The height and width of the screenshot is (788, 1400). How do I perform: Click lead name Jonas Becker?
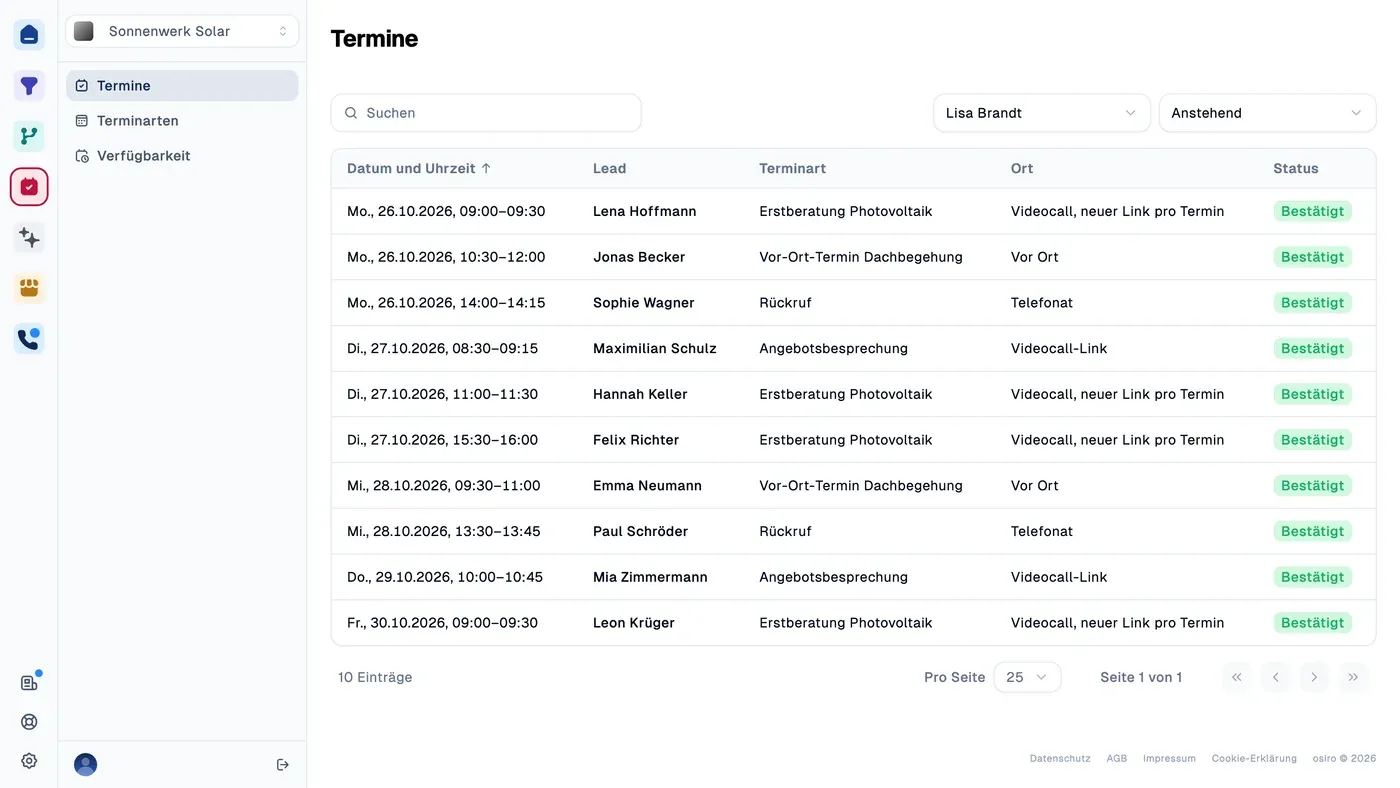(639, 257)
